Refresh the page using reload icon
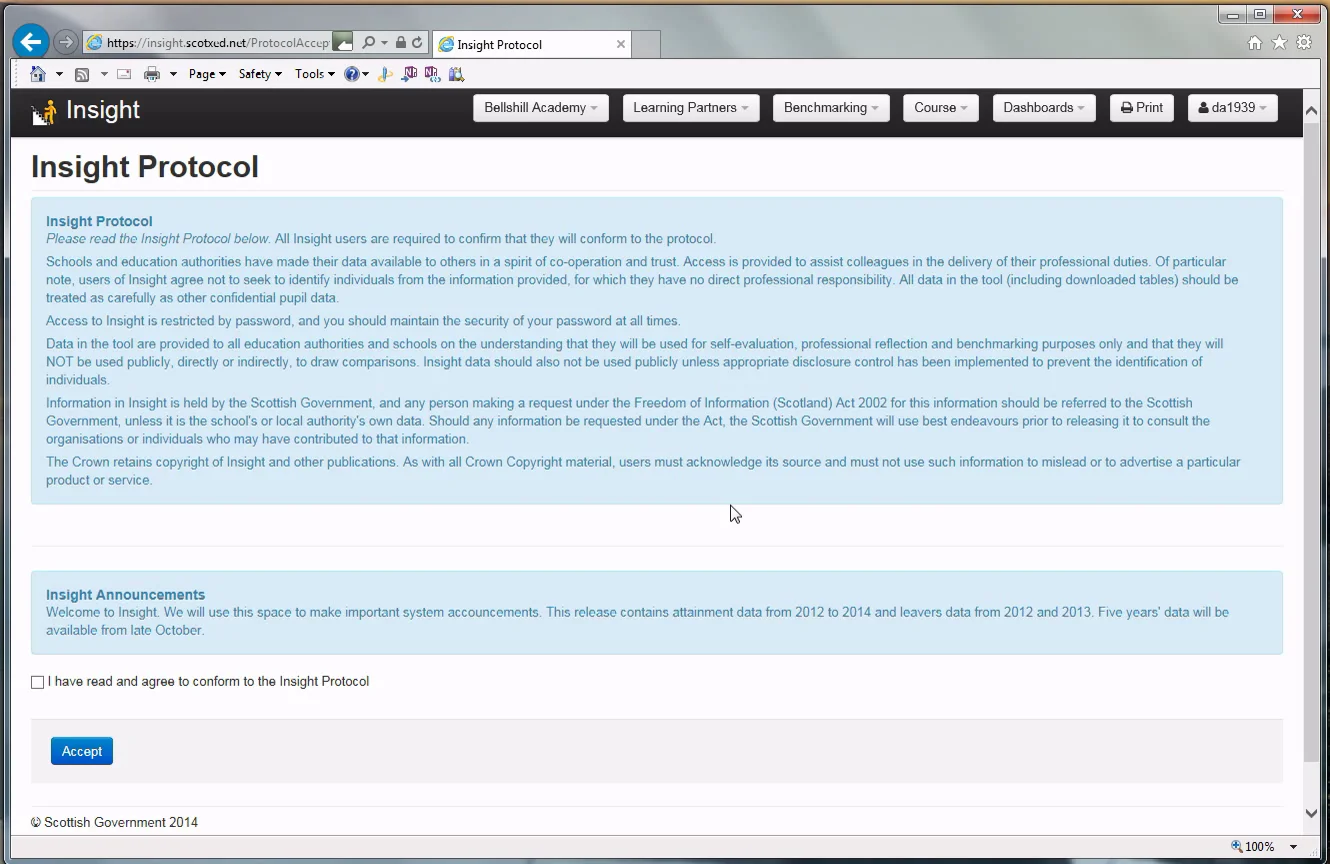The height and width of the screenshot is (864, 1330). [x=417, y=43]
